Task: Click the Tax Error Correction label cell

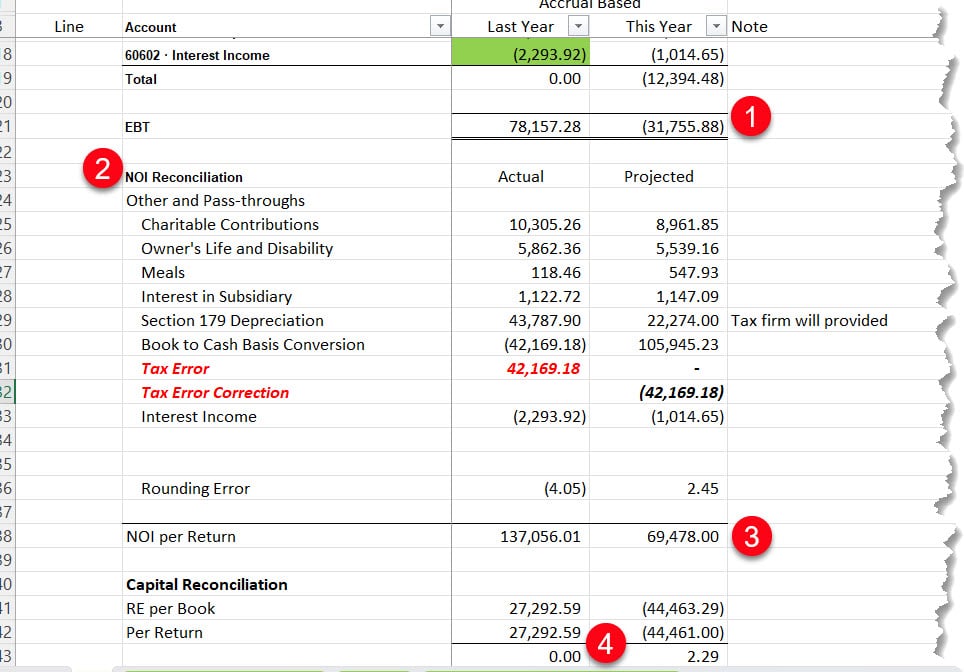Action: point(286,392)
